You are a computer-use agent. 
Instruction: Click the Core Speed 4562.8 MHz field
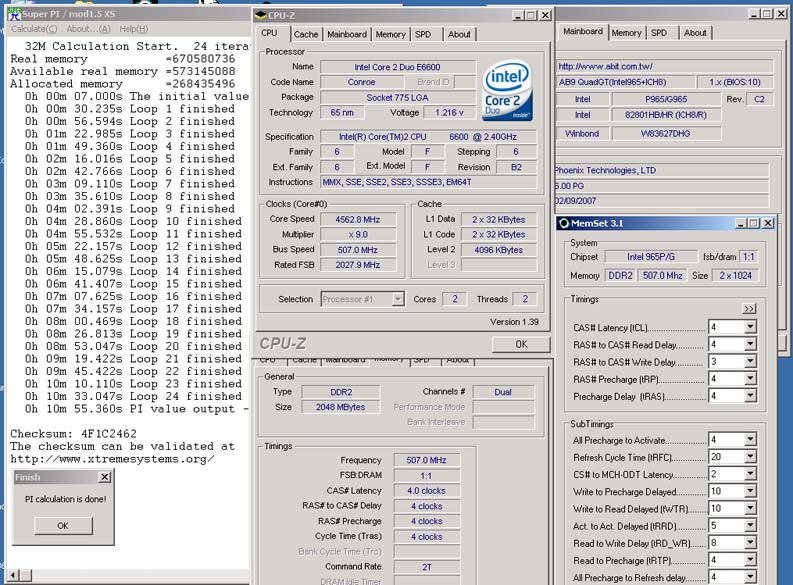[358, 219]
